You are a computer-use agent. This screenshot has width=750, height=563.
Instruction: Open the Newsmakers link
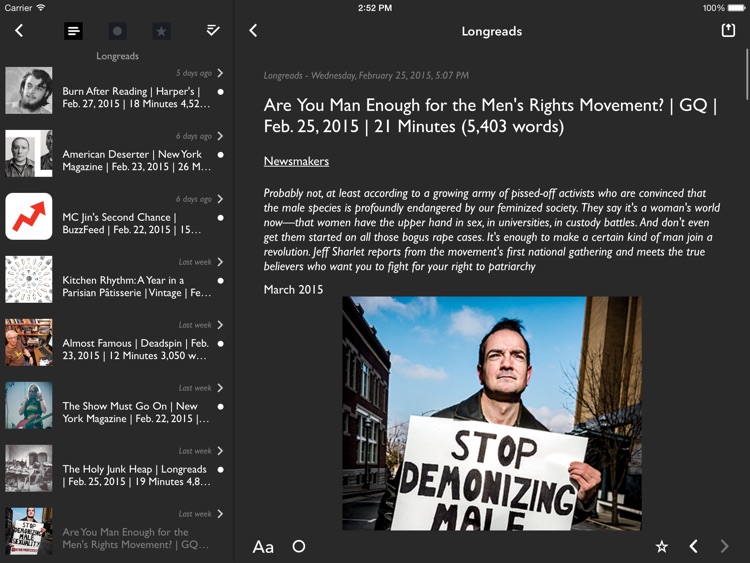296,161
